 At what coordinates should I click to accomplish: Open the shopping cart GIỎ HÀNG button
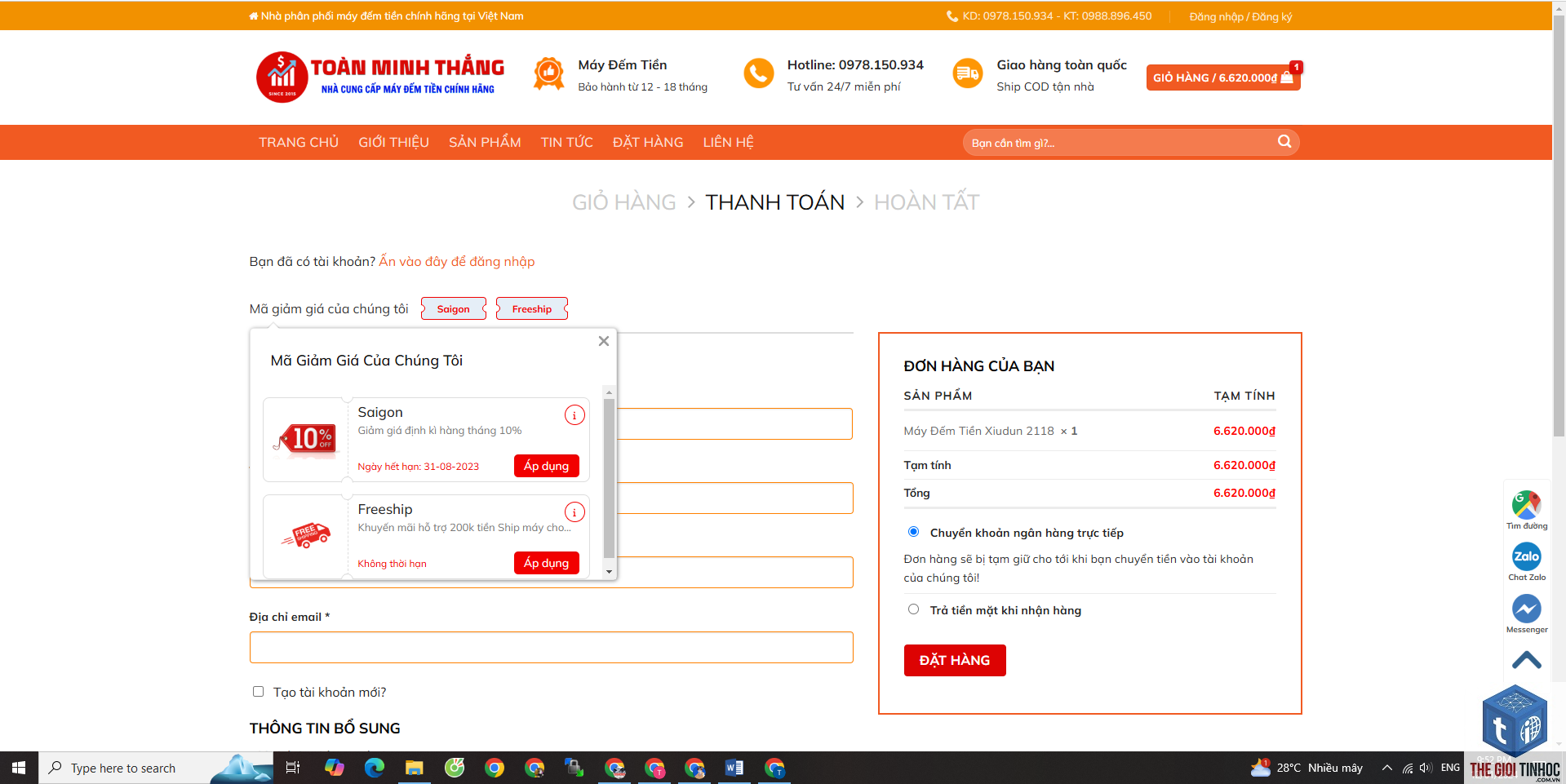click(x=1223, y=78)
